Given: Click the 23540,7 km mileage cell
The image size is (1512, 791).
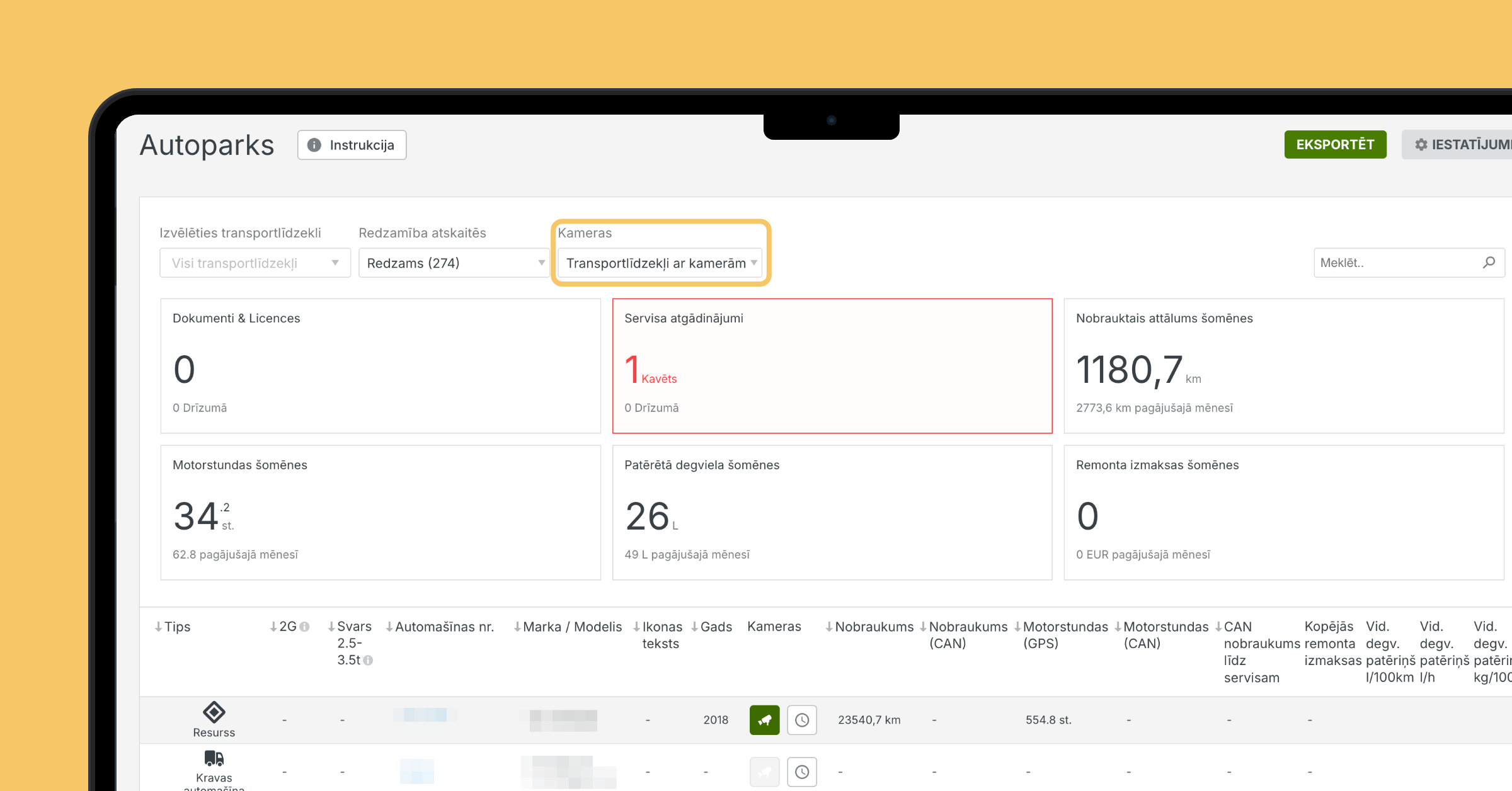Looking at the screenshot, I should click(x=869, y=720).
